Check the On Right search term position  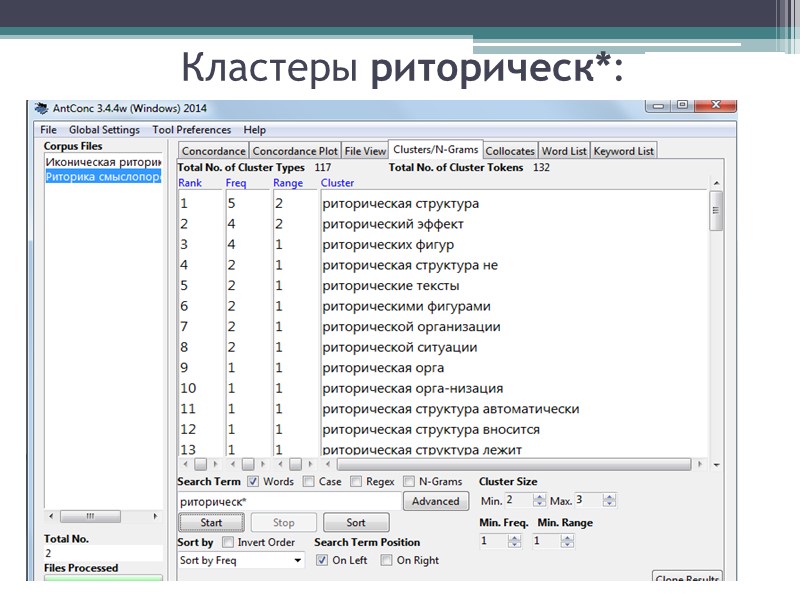(386, 560)
